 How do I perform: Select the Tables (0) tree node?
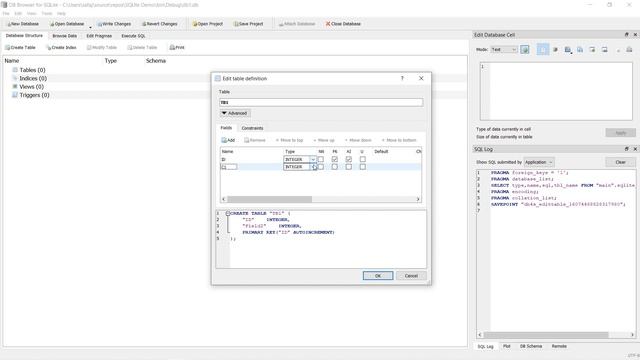point(32,70)
